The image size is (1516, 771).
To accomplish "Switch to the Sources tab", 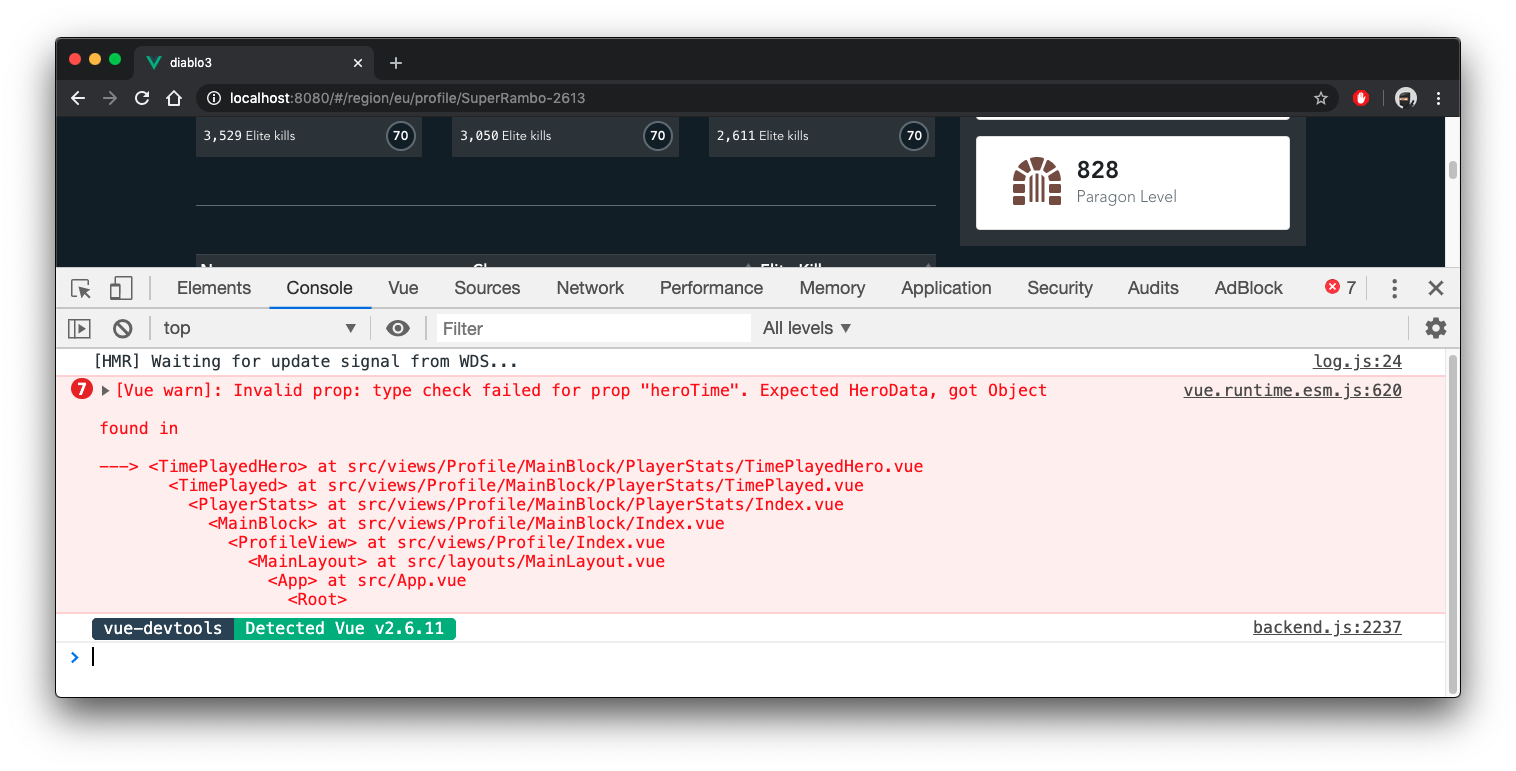I will tap(487, 288).
